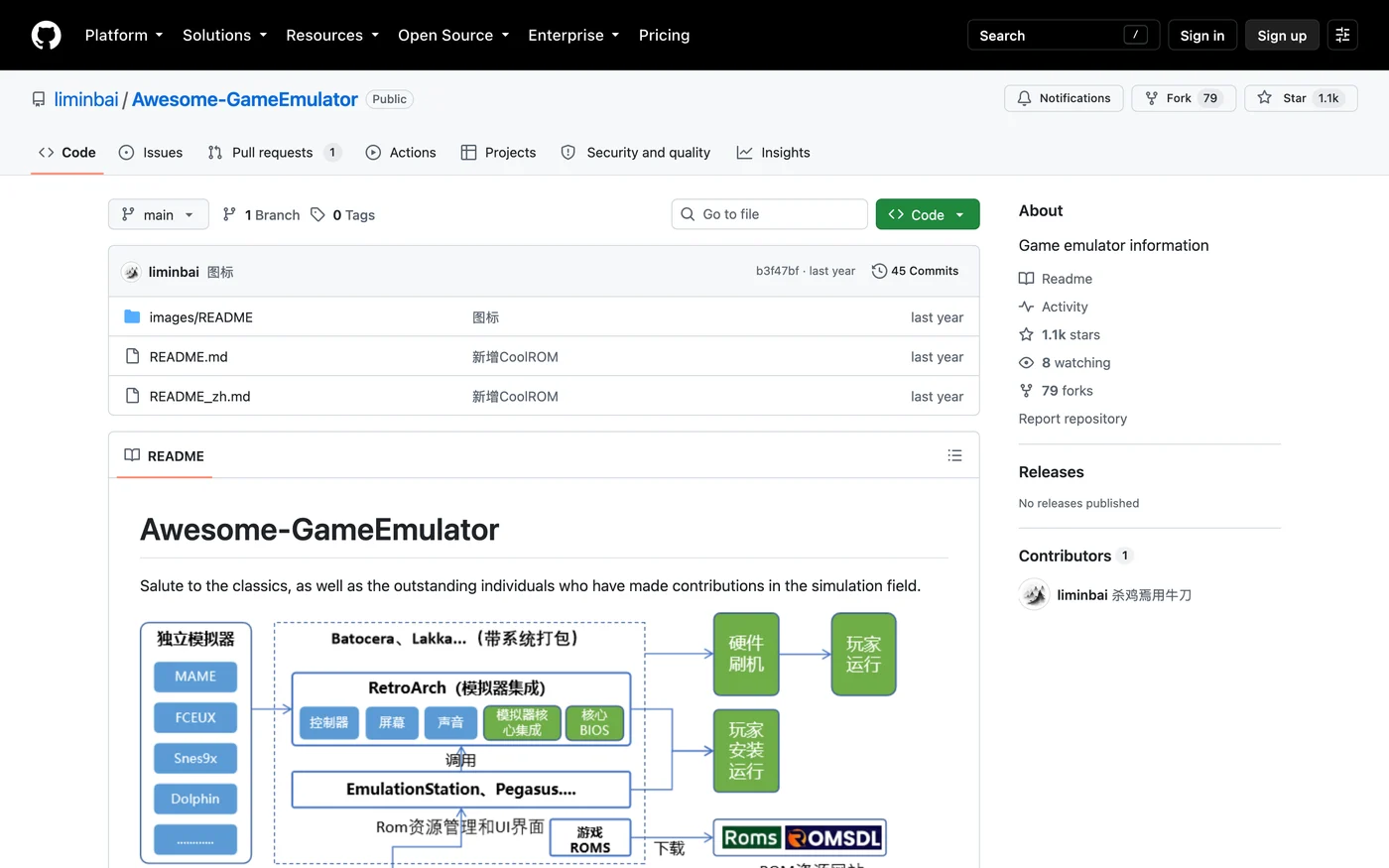The image size is (1389, 868).
Task: Open the liminbai owner profile link
Action: [86, 99]
